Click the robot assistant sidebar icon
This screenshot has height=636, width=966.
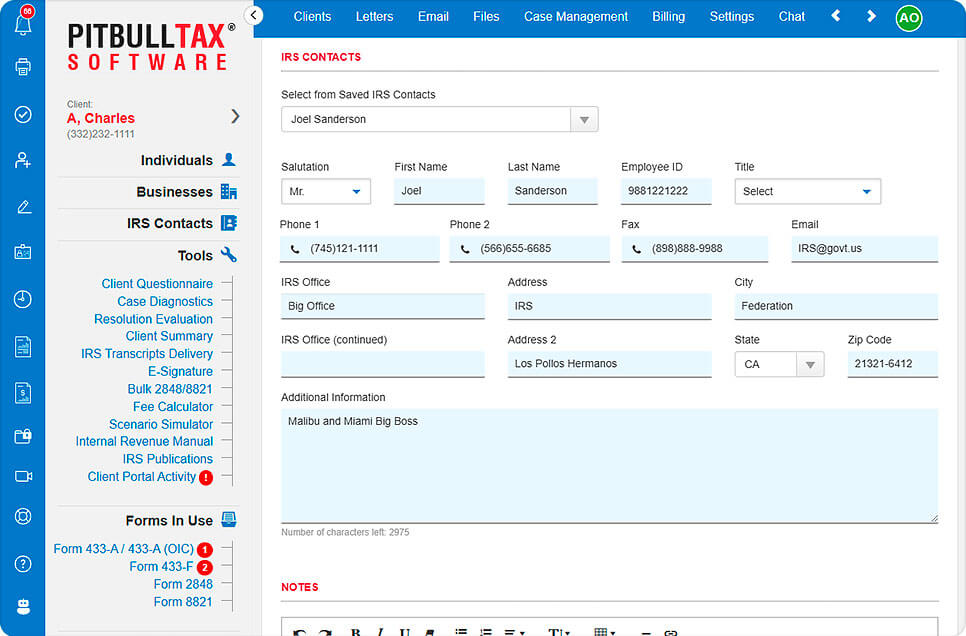click(23, 607)
